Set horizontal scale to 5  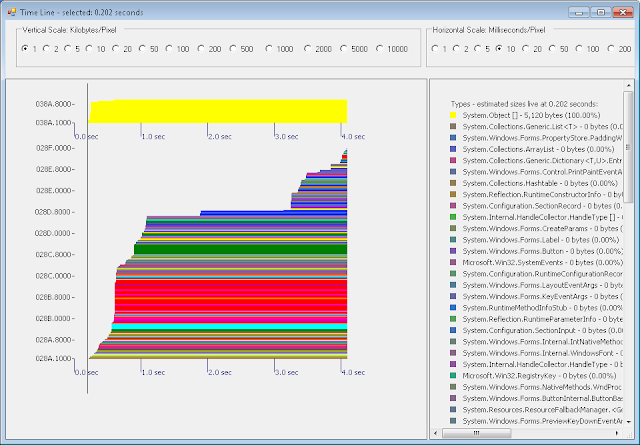(x=478, y=49)
